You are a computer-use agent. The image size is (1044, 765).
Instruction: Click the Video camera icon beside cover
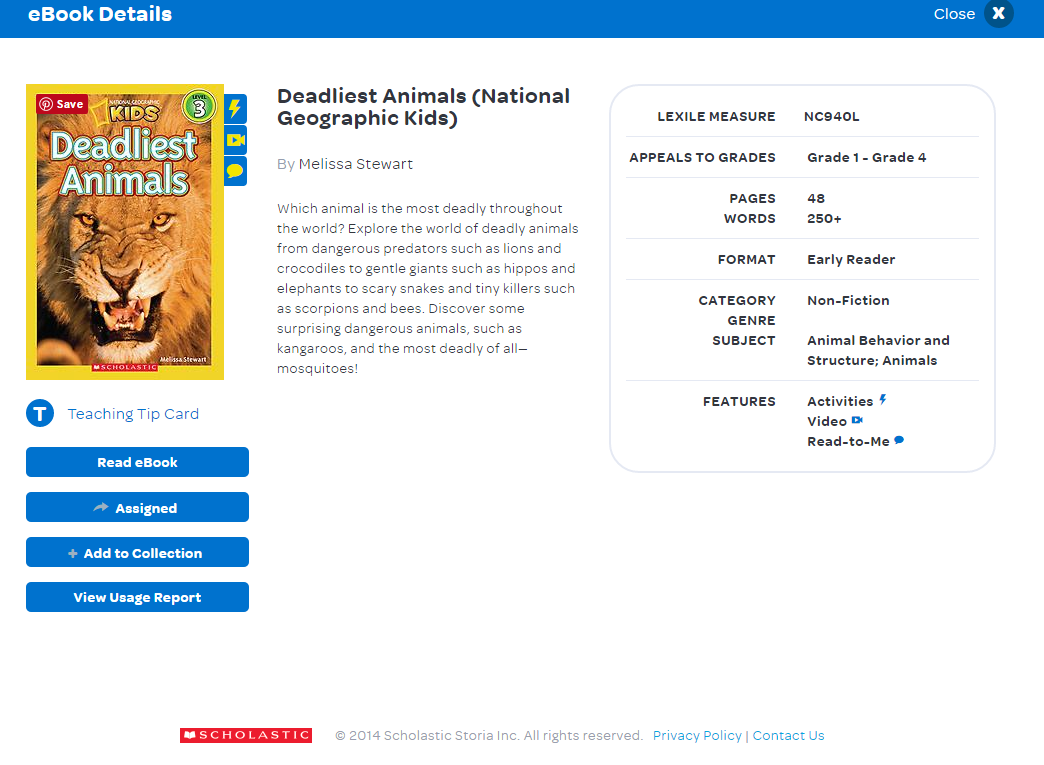click(x=235, y=140)
